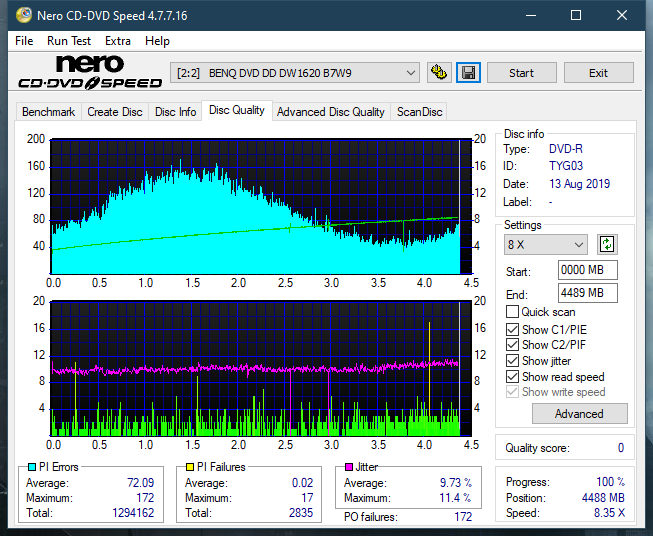Click the Start button
Screen dimensions: 653x536
pos(521,73)
